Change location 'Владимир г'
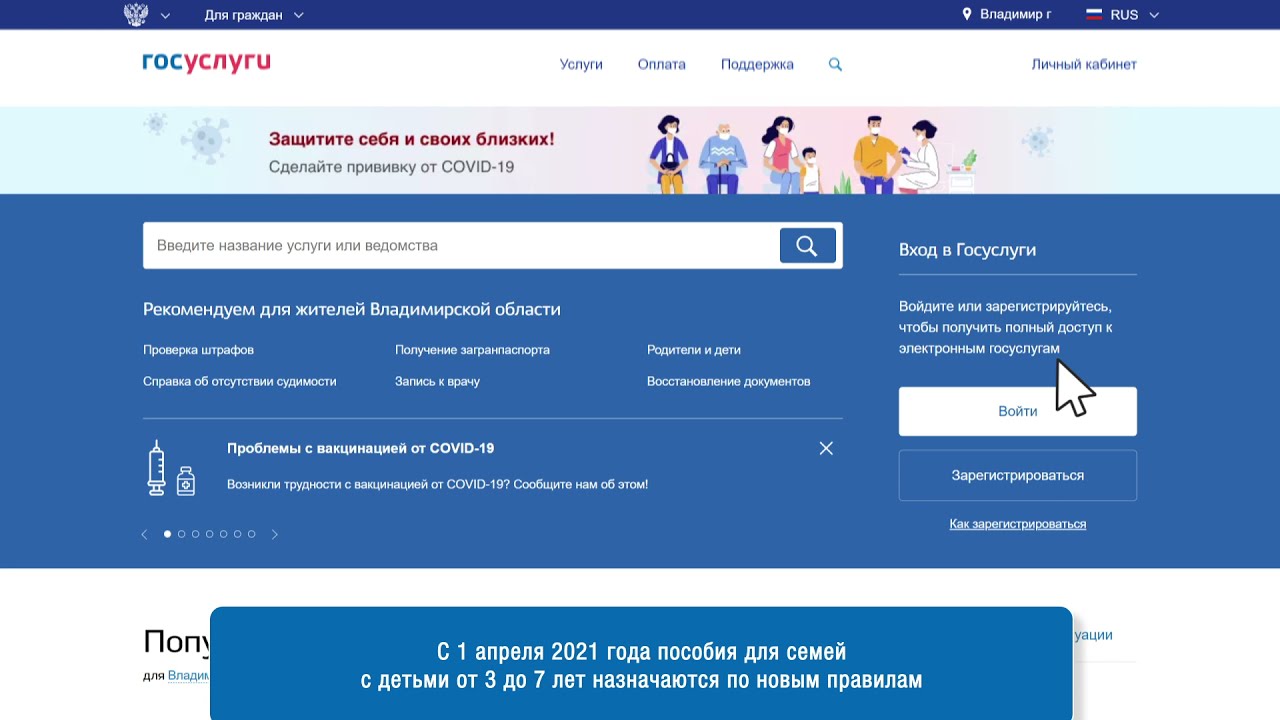The height and width of the screenshot is (720, 1280). [x=1015, y=15]
